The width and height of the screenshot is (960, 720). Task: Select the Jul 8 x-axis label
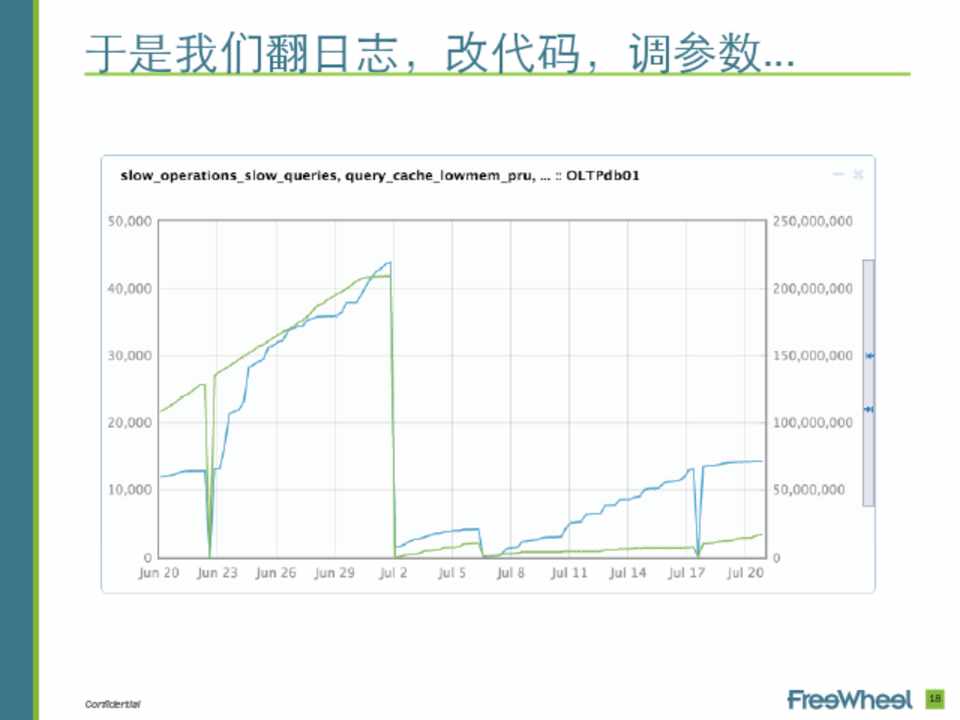point(510,573)
